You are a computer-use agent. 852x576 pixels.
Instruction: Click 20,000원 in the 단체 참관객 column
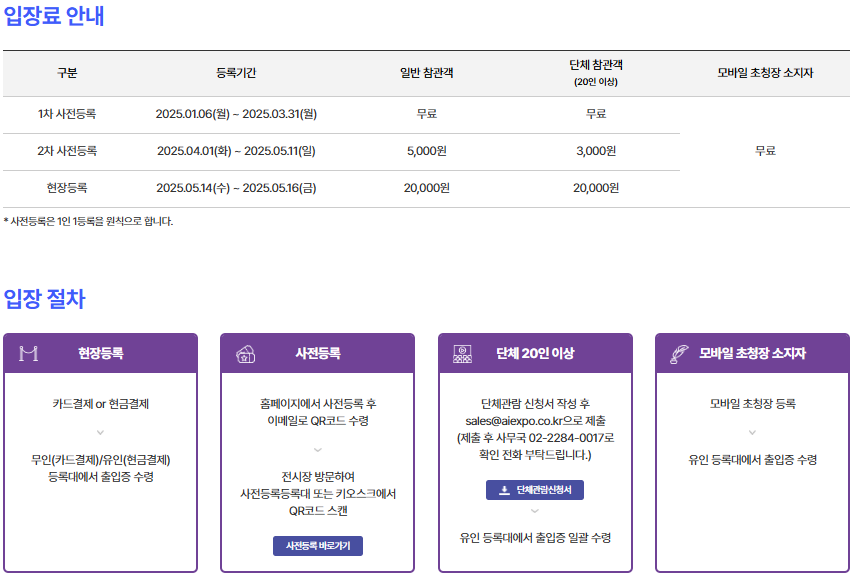596,188
